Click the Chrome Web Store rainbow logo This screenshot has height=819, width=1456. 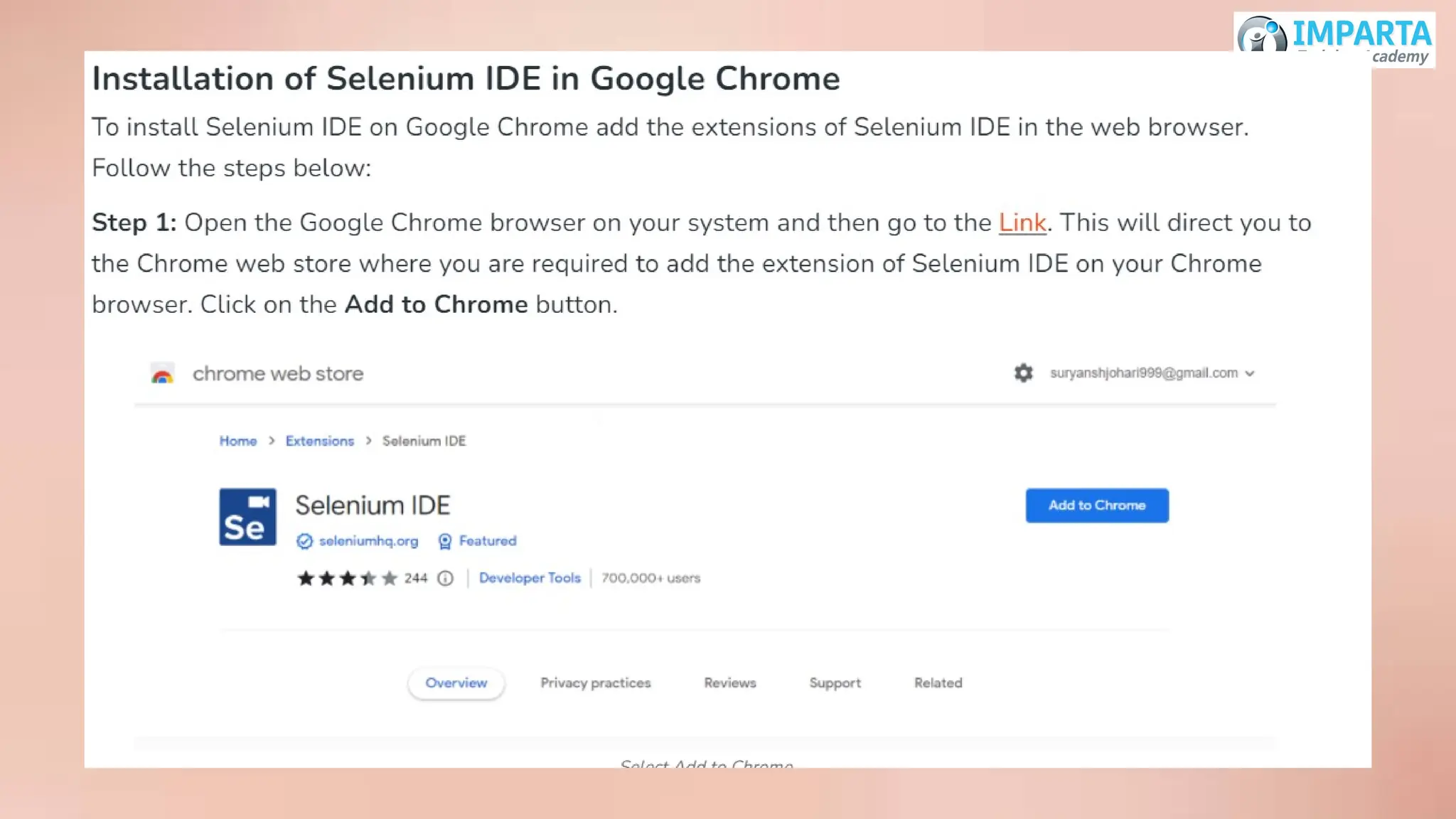point(162,374)
